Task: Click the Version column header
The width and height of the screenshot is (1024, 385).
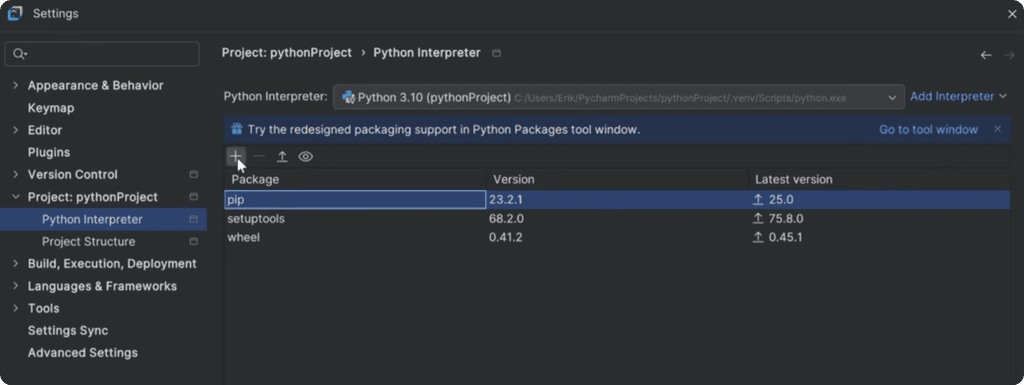Action: tap(617, 179)
